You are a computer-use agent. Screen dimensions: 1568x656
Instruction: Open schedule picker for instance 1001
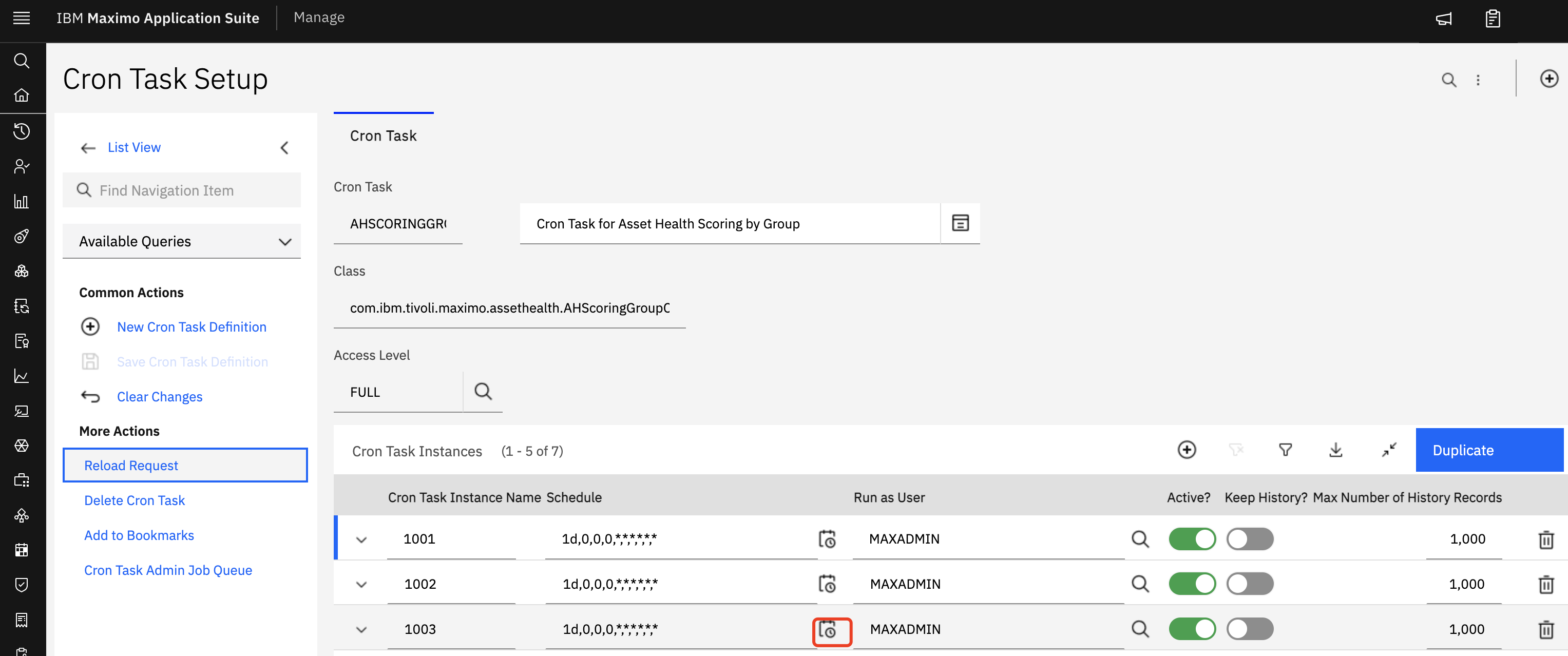827,539
